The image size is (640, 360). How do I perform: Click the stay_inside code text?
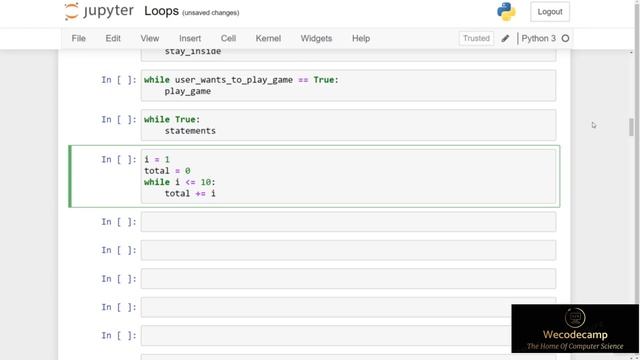coord(193,51)
